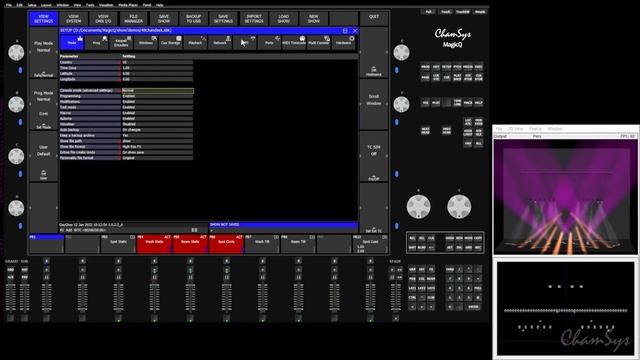Select the Wash Tilt playback
Viewport: 640px width, 360px height.
(262, 244)
